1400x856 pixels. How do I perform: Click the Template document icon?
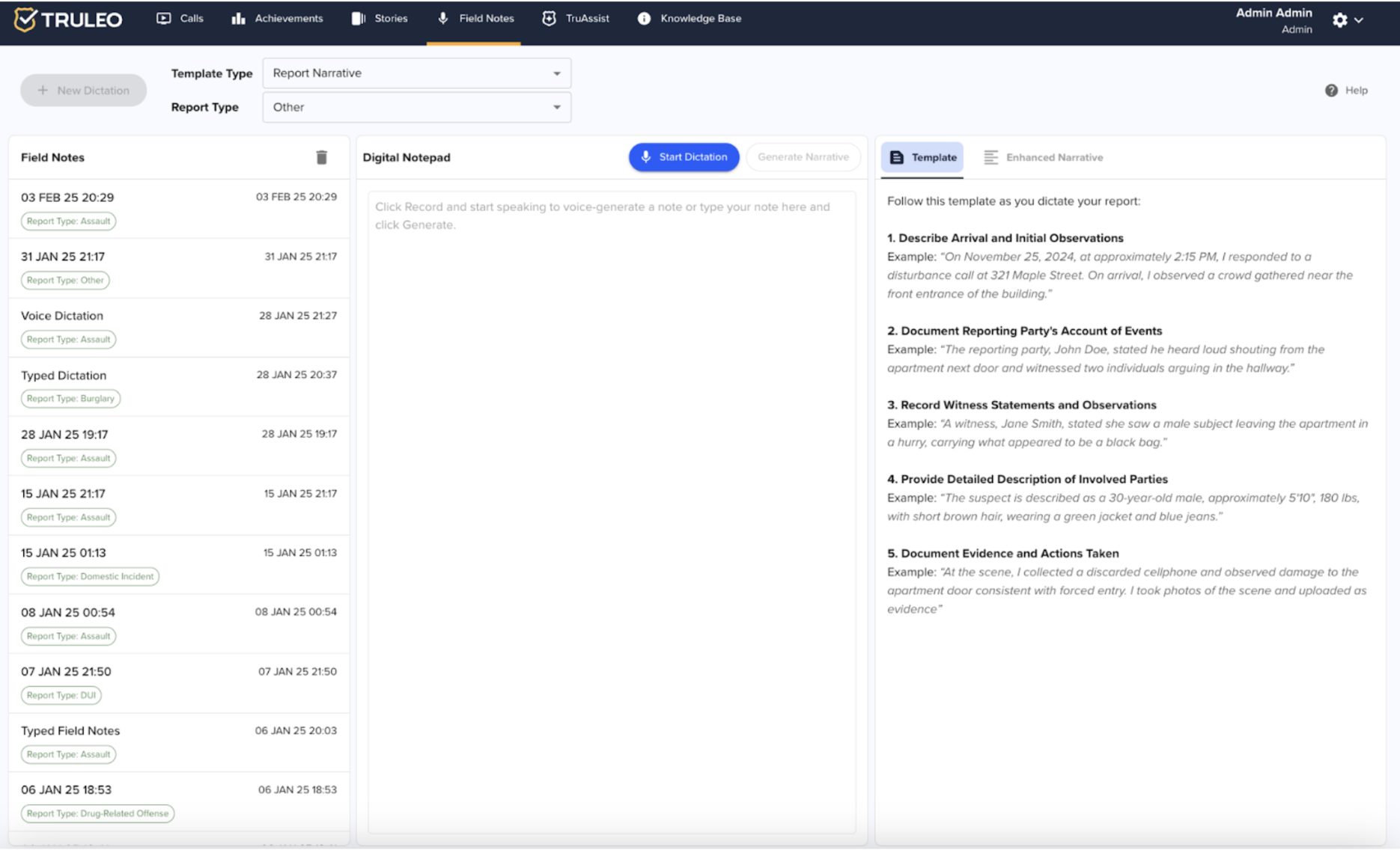click(x=896, y=157)
